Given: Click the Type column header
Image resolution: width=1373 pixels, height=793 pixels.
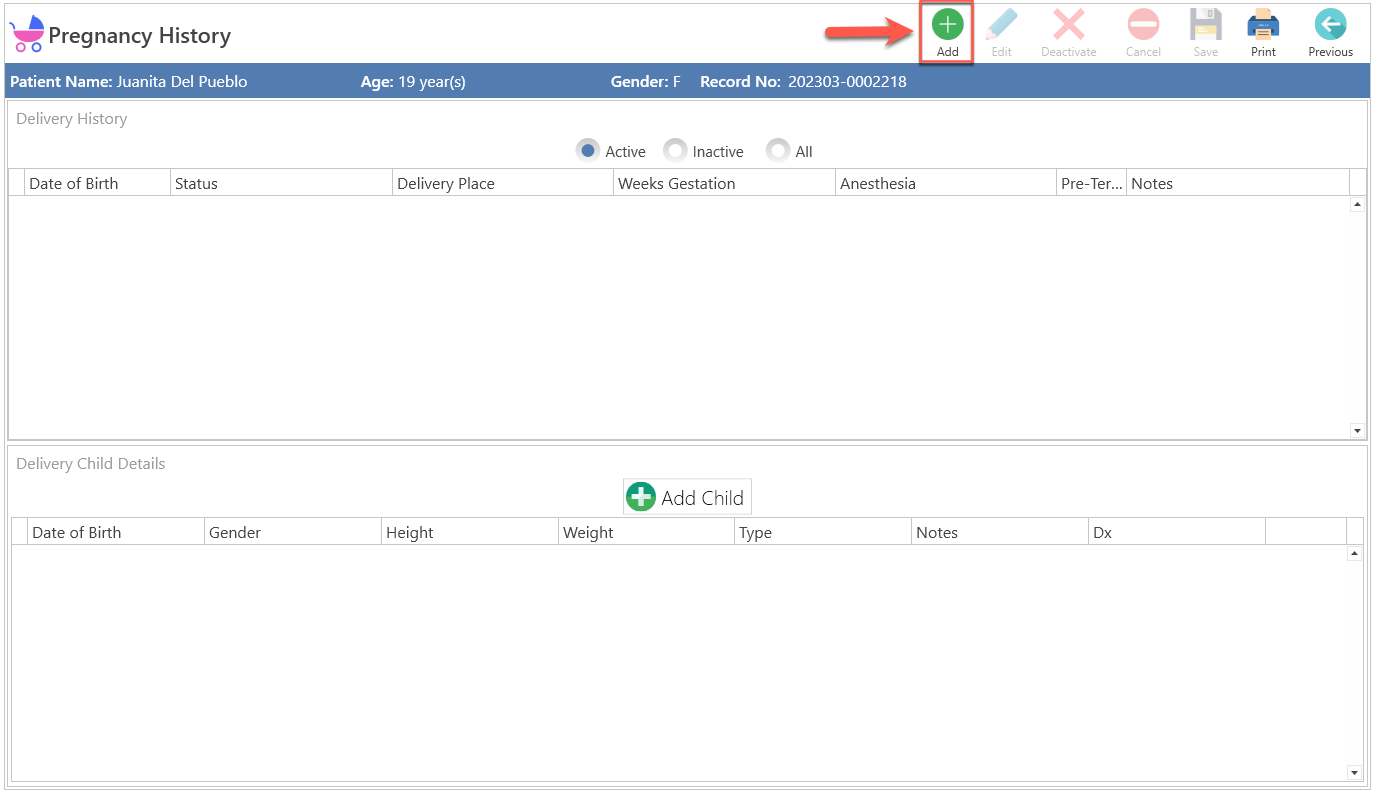Looking at the screenshot, I should (x=823, y=532).
